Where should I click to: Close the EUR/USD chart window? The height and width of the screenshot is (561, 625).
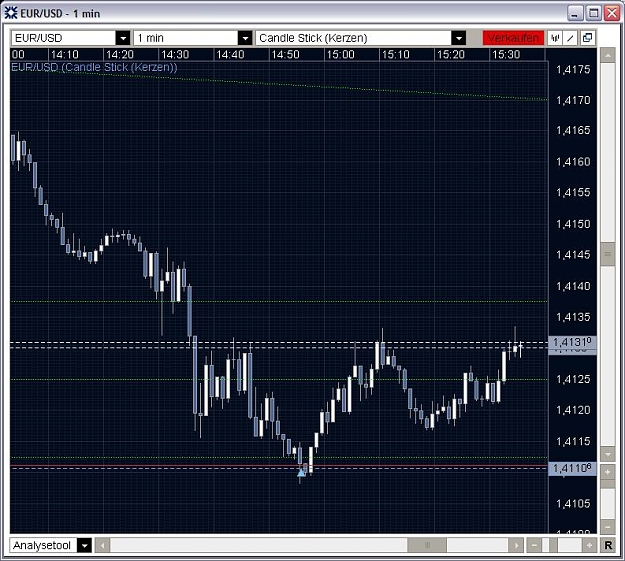[612, 13]
